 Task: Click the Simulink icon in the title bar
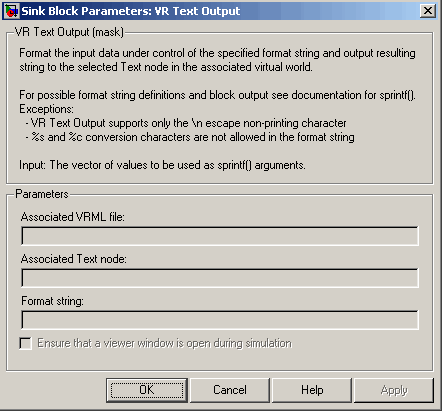[x=11, y=11]
